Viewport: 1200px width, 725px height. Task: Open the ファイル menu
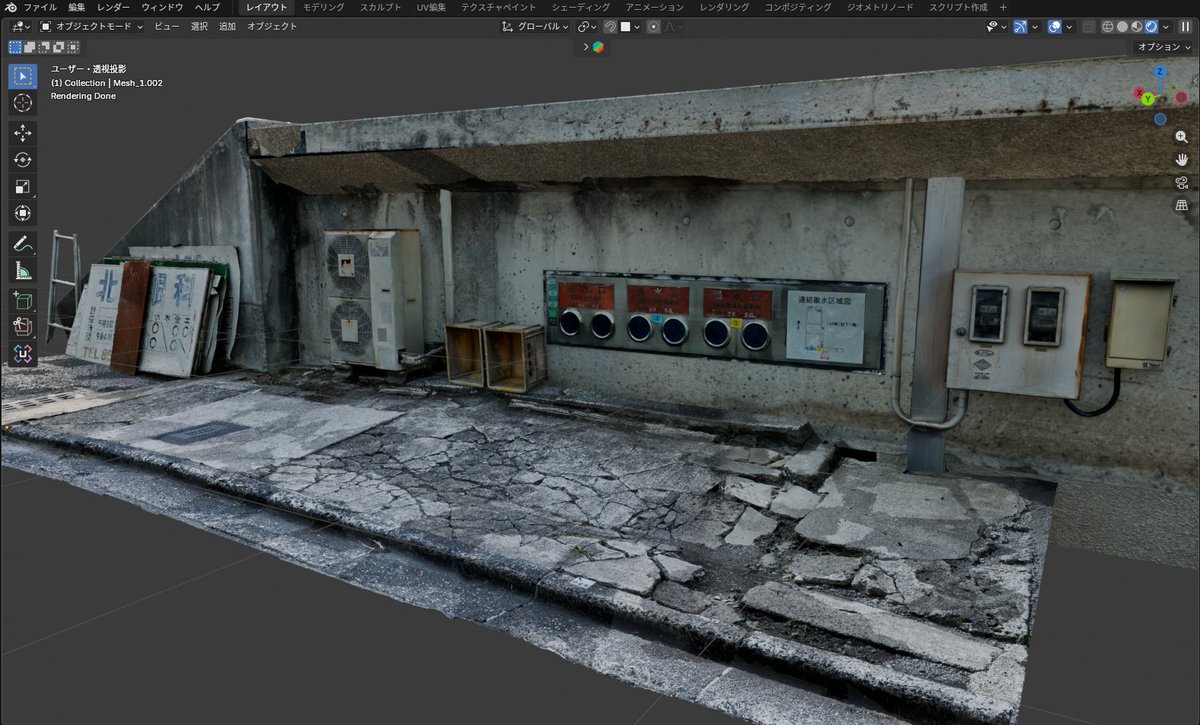tap(40, 7)
